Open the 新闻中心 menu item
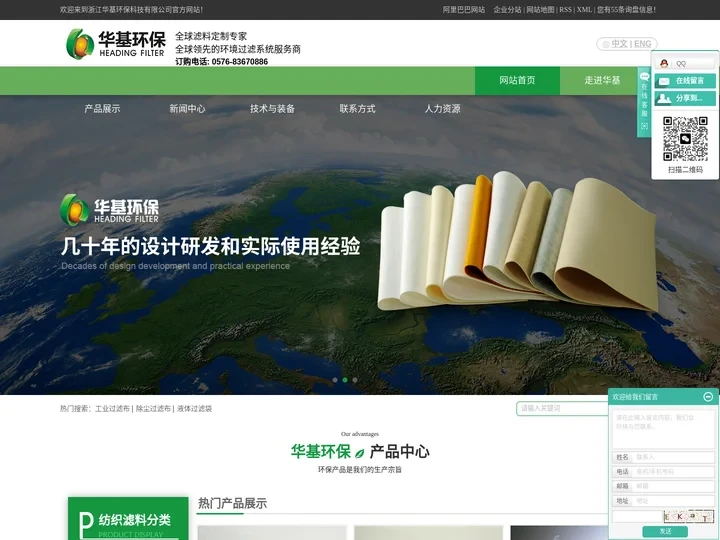Image resolution: width=720 pixels, height=540 pixels. coord(187,109)
